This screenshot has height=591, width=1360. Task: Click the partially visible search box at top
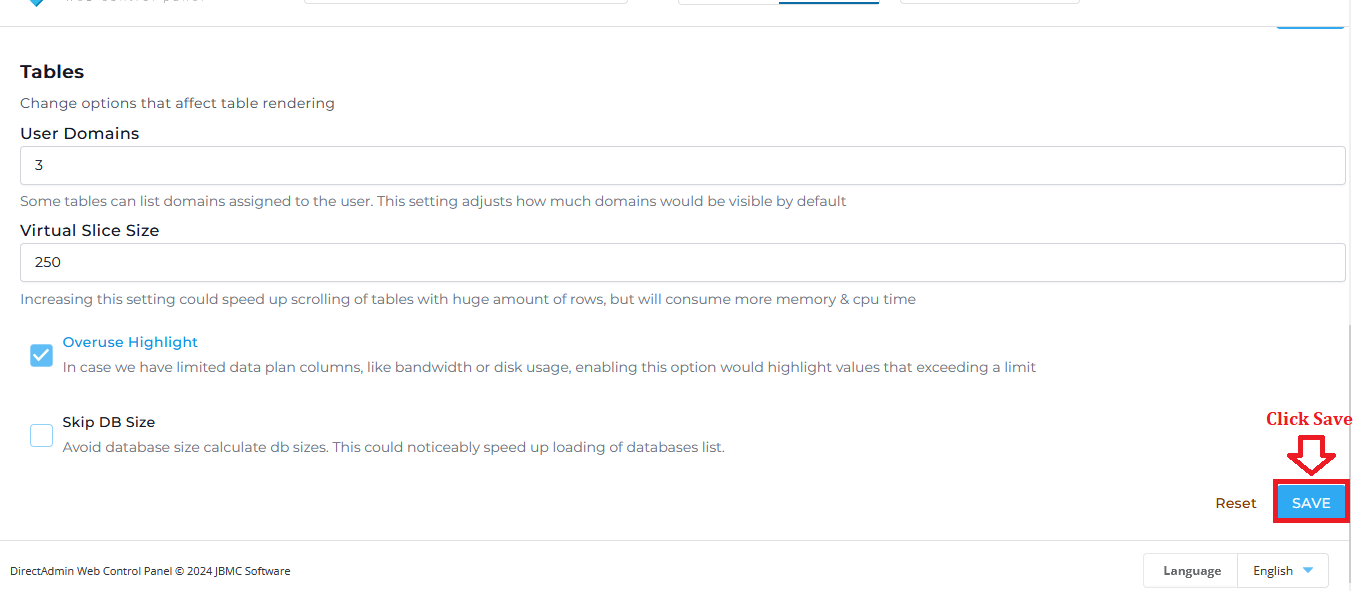point(466,2)
